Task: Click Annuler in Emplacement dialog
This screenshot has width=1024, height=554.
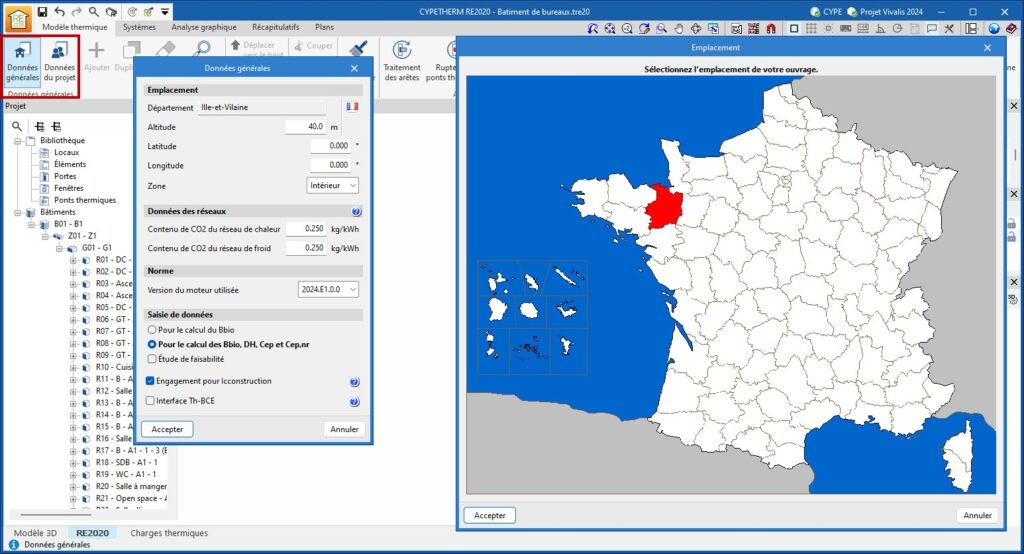Action: pyautogui.click(x=978, y=515)
